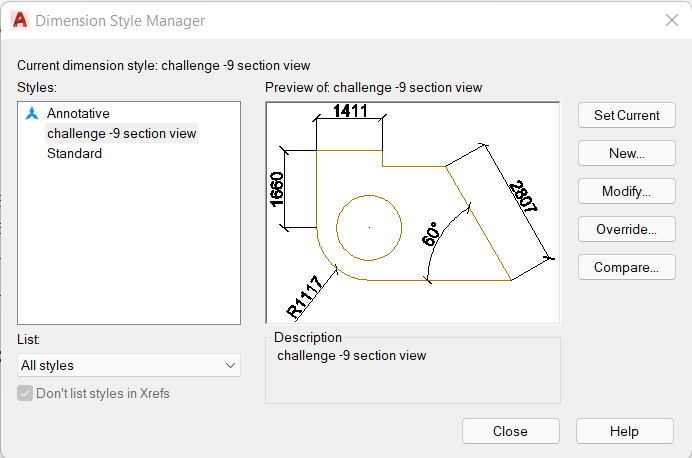
Task: Select challenge -9 section view style
Action: tap(121, 133)
